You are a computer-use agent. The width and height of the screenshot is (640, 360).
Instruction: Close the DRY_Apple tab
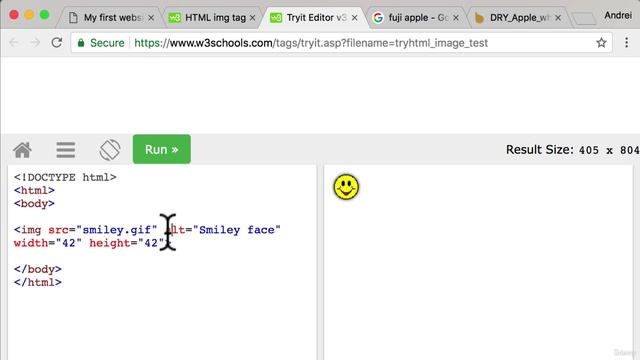(x=558, y=18)
